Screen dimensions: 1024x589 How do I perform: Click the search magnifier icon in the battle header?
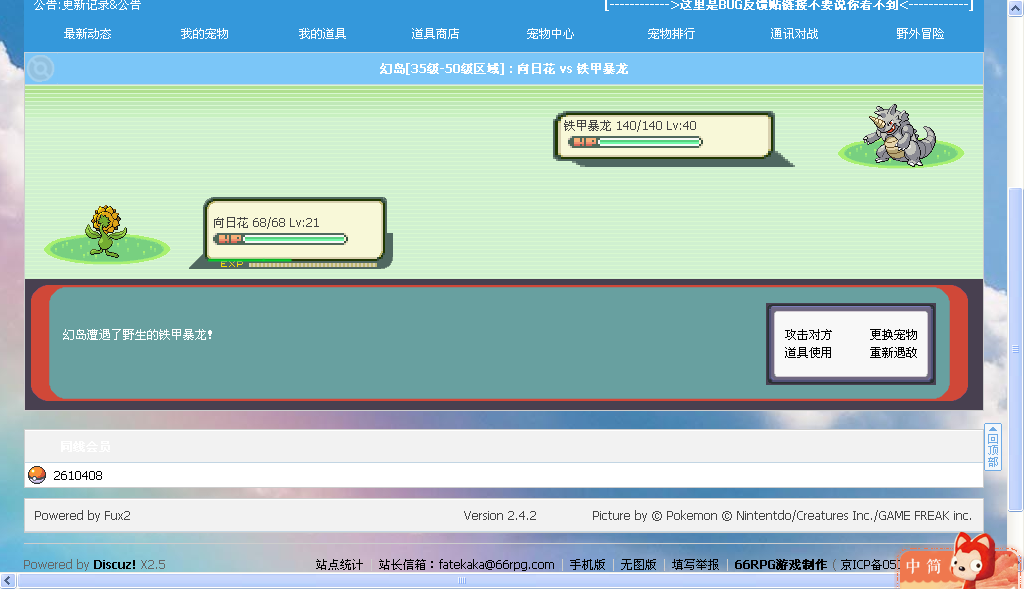[x=40, y=69]
